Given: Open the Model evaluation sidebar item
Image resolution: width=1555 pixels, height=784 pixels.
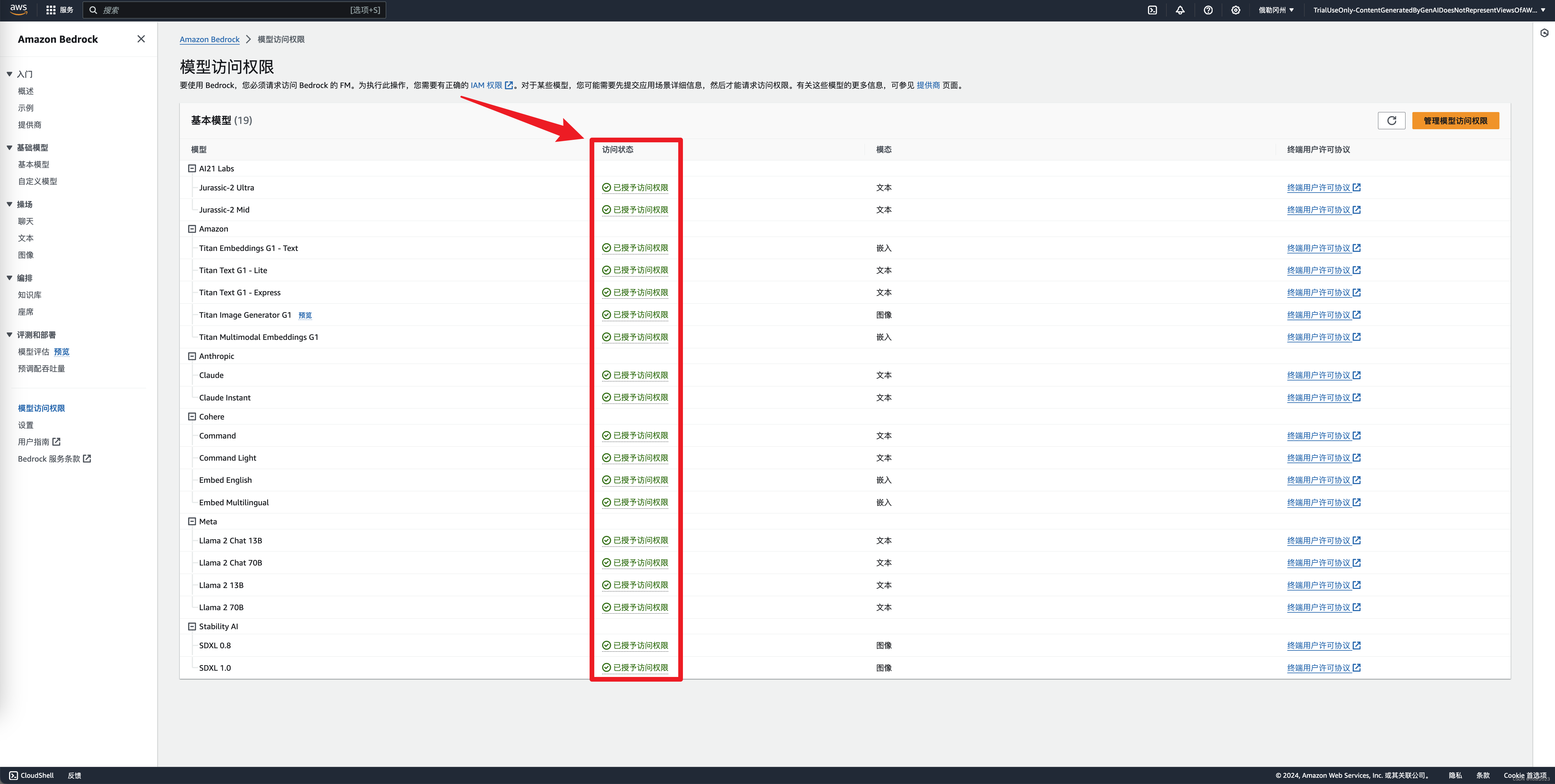Looking at the screenshot, I should click(34, 352).
